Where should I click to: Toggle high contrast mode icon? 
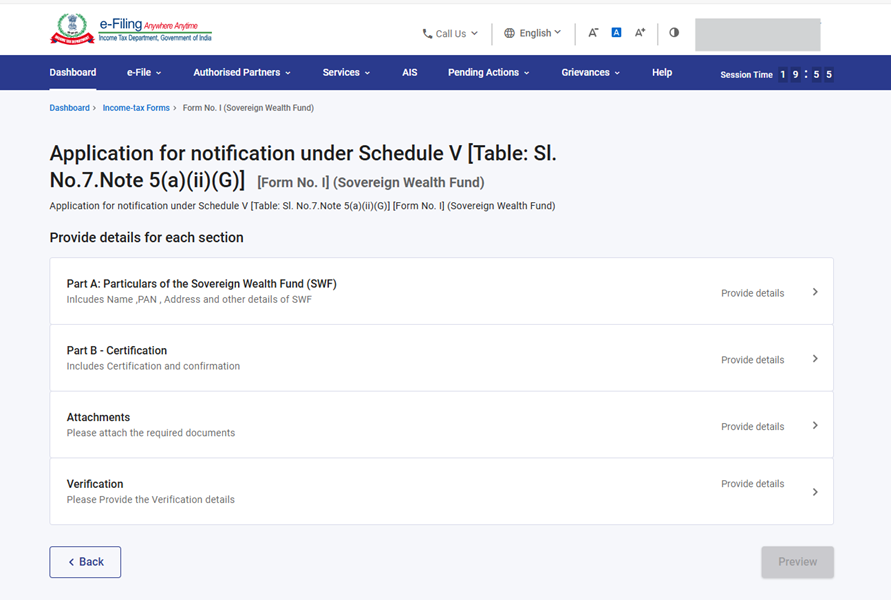click(x=674, y=33)
